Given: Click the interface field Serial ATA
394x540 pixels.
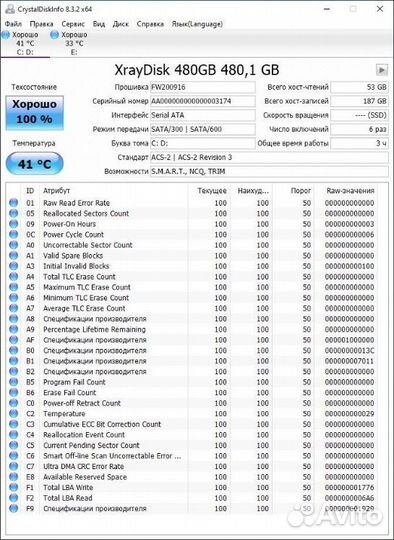Looking at the screenshot, I should 203,115.
